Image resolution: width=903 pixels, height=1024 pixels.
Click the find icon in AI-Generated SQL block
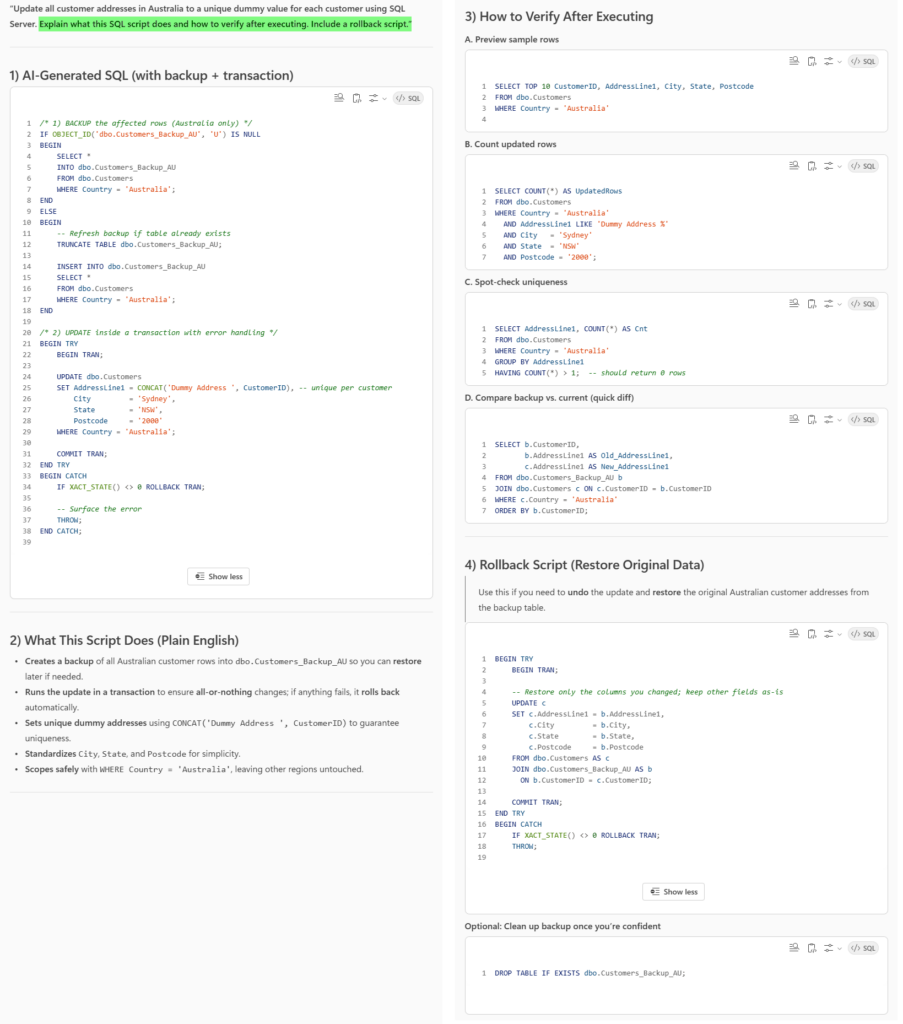coord(340,98)
